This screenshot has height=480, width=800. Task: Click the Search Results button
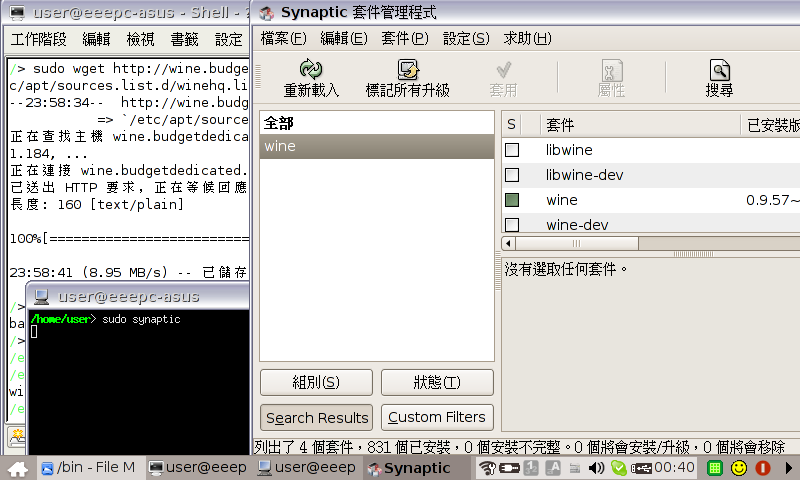click(316, 418)
